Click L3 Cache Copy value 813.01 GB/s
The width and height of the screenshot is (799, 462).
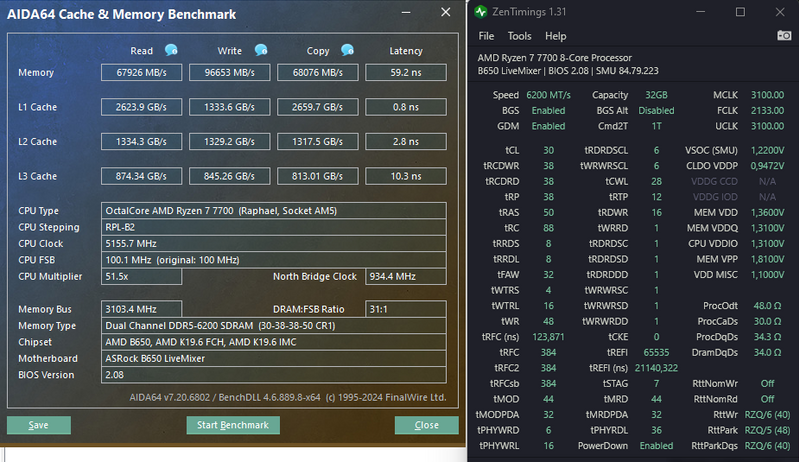click(x=318, y=176)
